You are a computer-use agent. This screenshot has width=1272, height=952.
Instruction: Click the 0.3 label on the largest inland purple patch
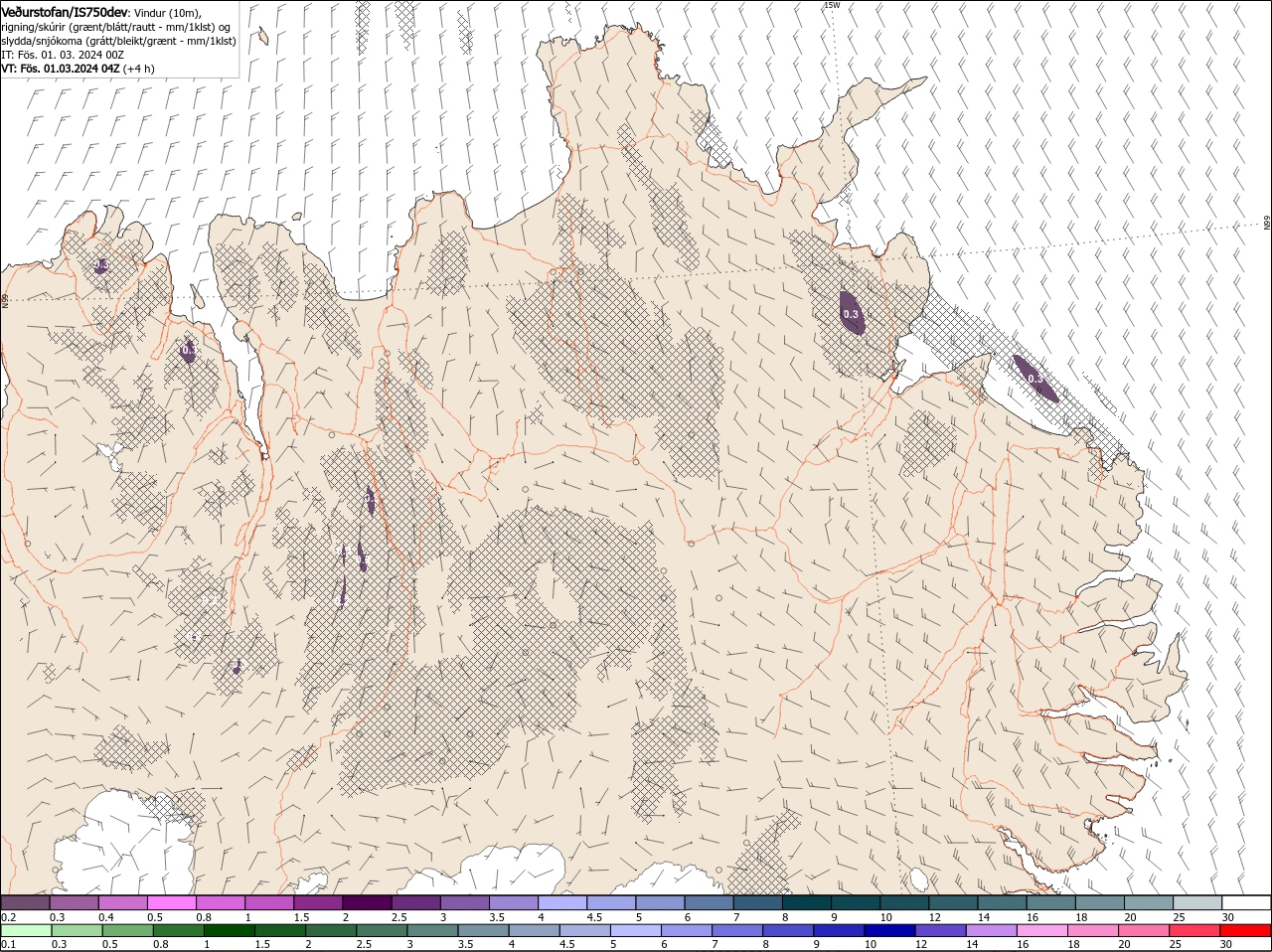click(x=851, y=314)
